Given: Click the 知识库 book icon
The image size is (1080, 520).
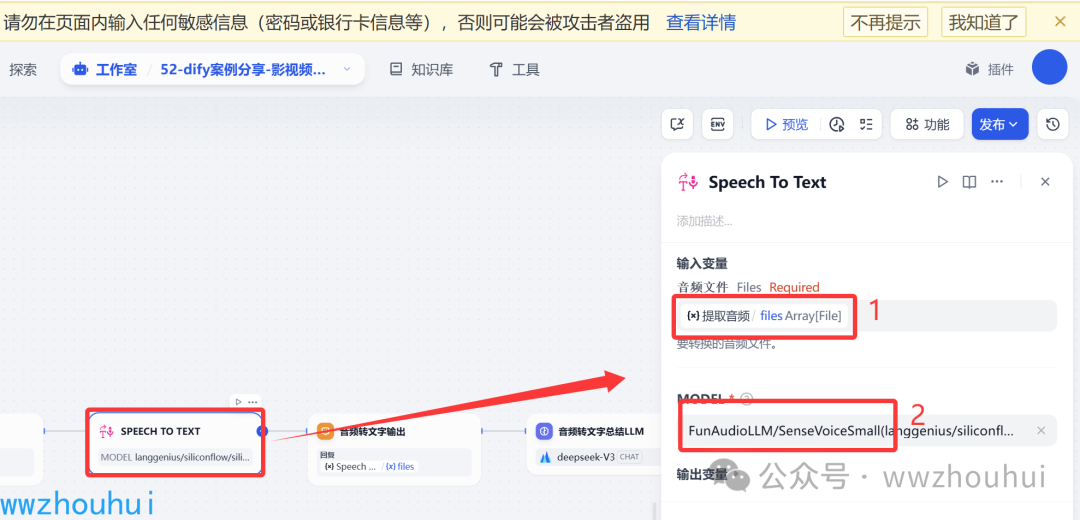Looking at the screenshot, I should [x=395, y=69].
